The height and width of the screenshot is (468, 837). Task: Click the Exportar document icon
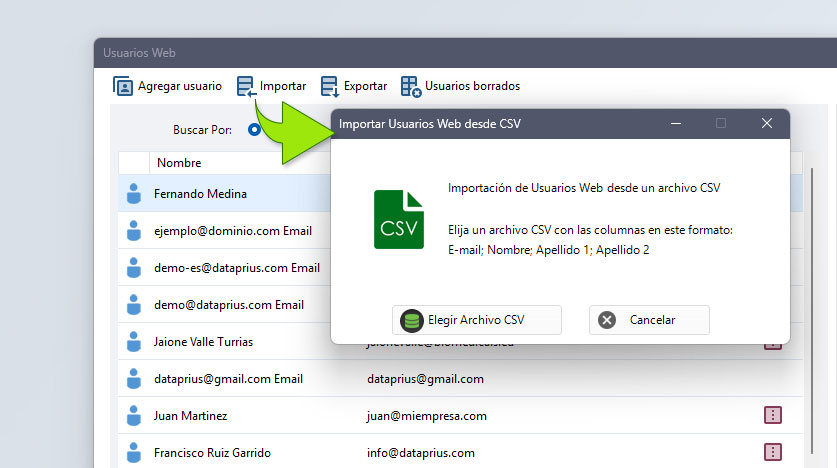(x=330, y=86)
